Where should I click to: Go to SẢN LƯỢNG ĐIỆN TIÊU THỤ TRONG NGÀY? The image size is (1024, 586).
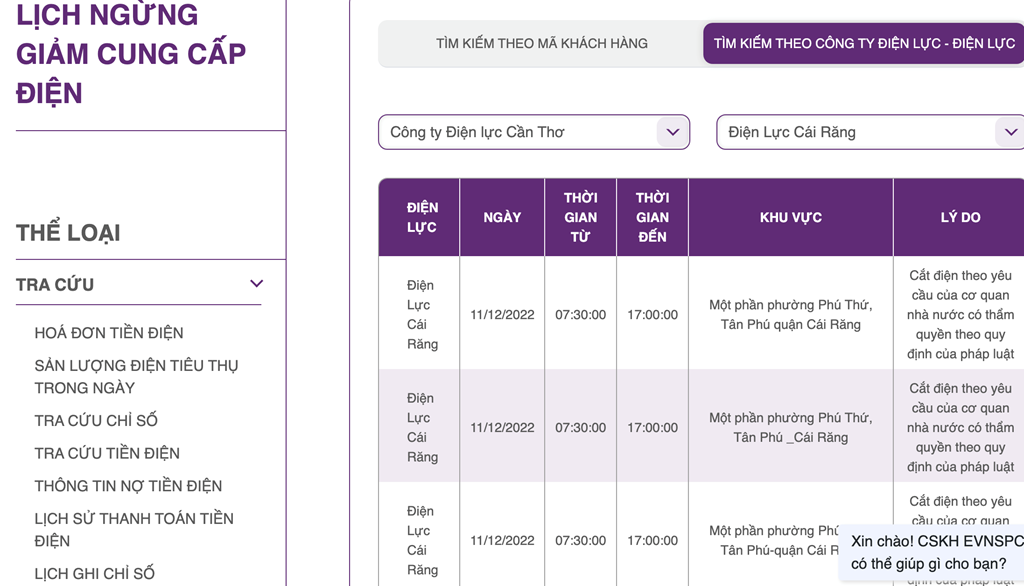(136, 377)
